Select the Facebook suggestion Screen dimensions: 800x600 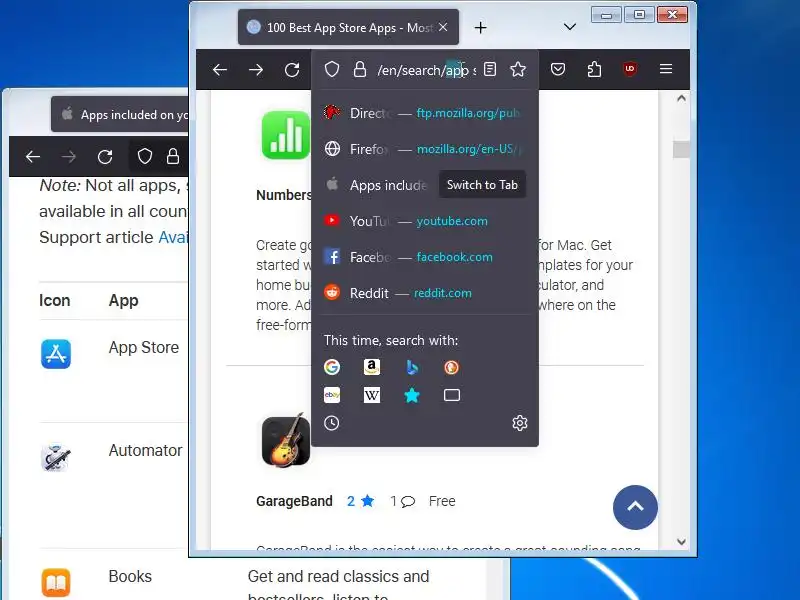424,257
